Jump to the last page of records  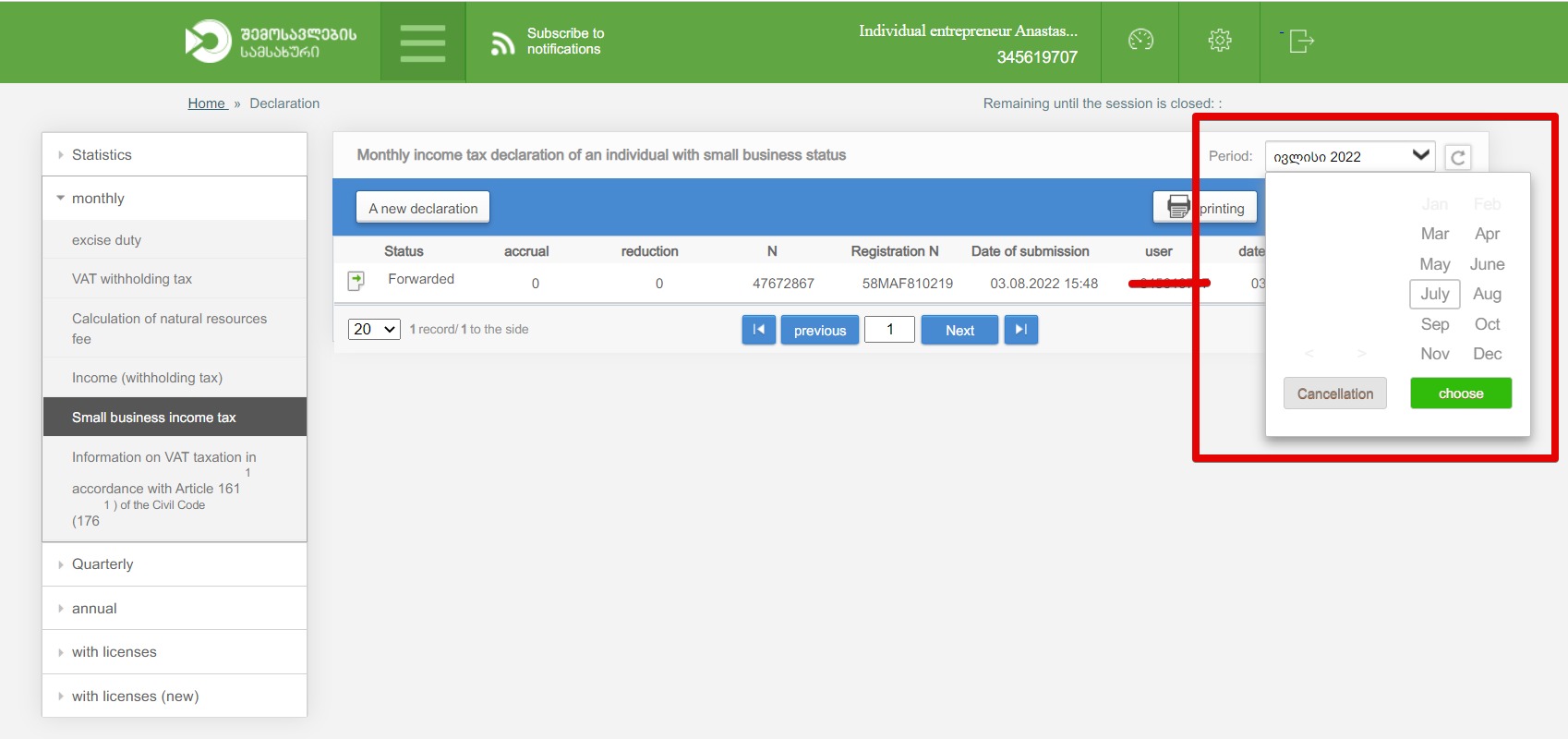pos(1021,330)
